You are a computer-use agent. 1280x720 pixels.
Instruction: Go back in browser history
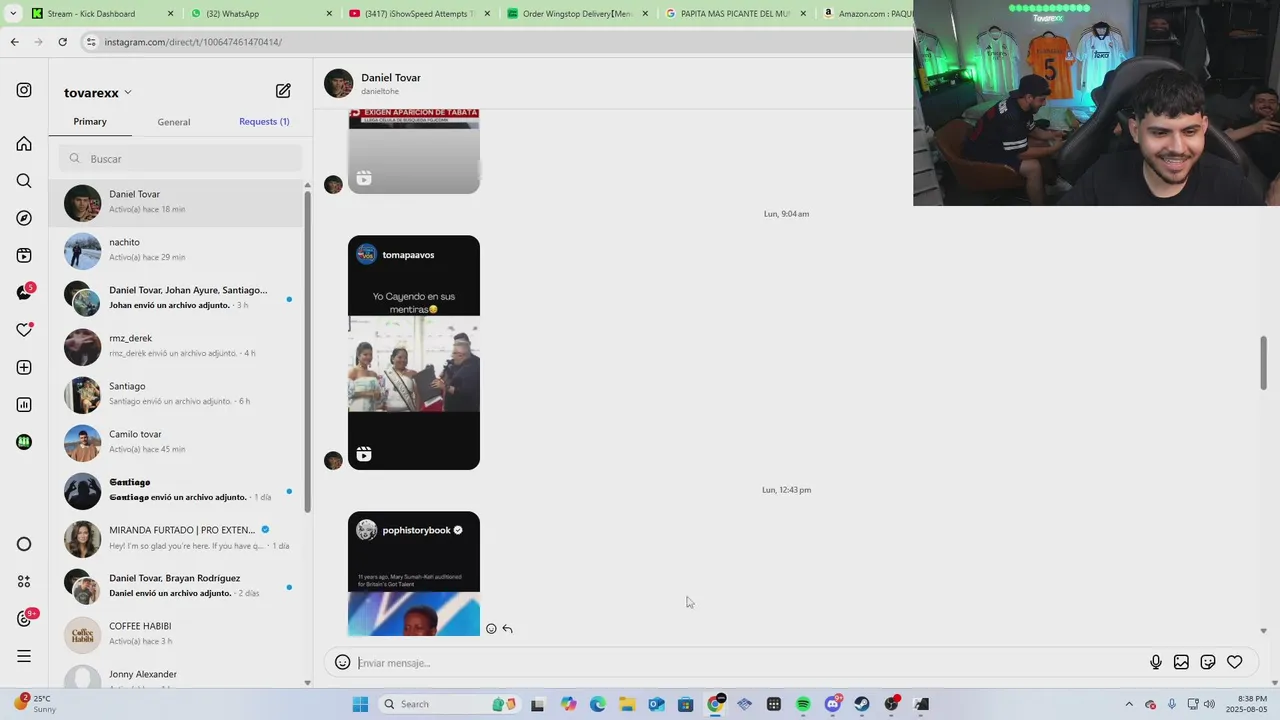tap(14, 42)
